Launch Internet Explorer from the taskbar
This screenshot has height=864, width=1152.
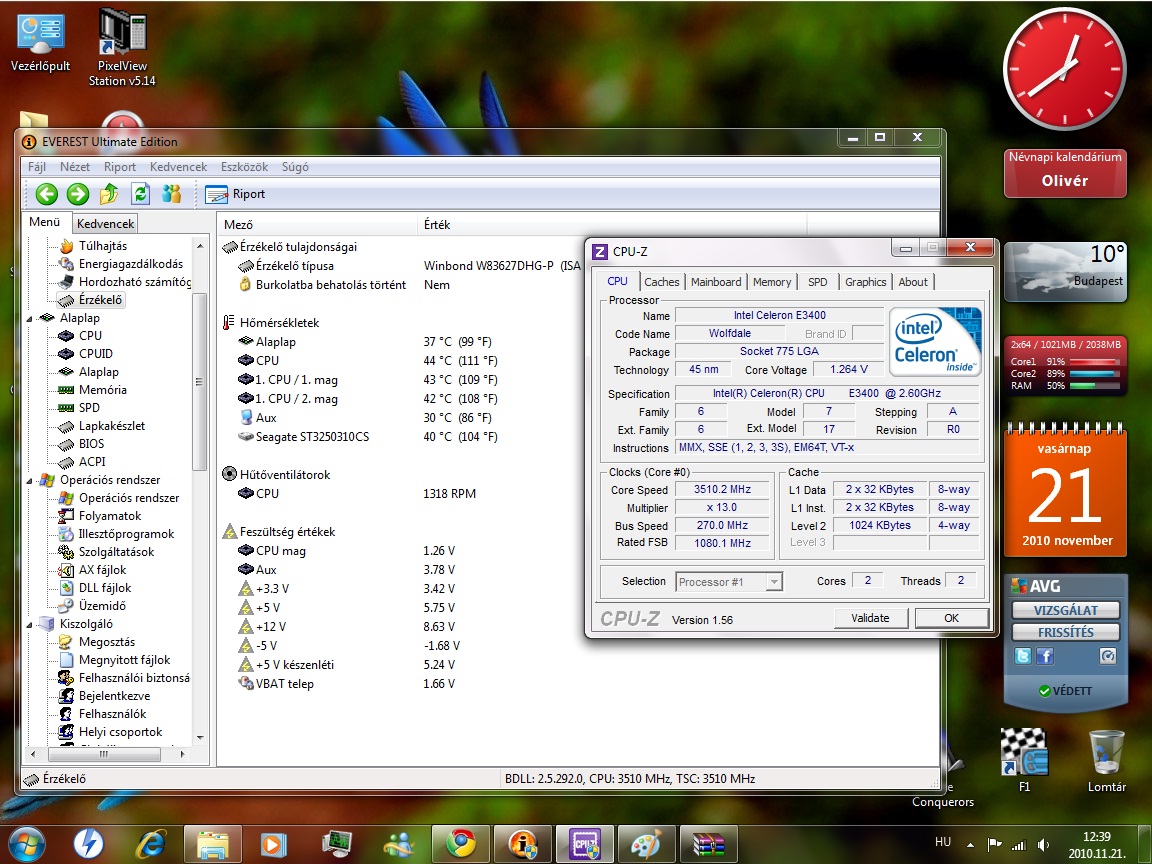pos(151,844)
